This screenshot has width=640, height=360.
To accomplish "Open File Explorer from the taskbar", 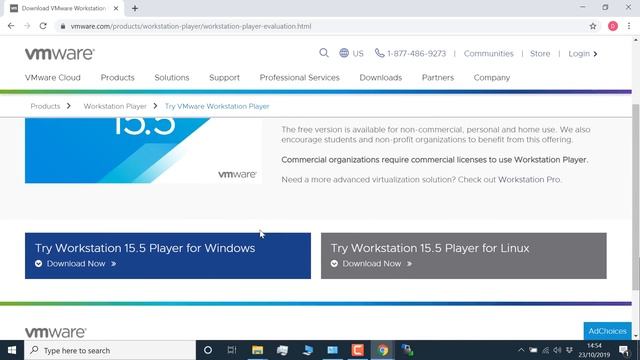I will pos(257,350).
